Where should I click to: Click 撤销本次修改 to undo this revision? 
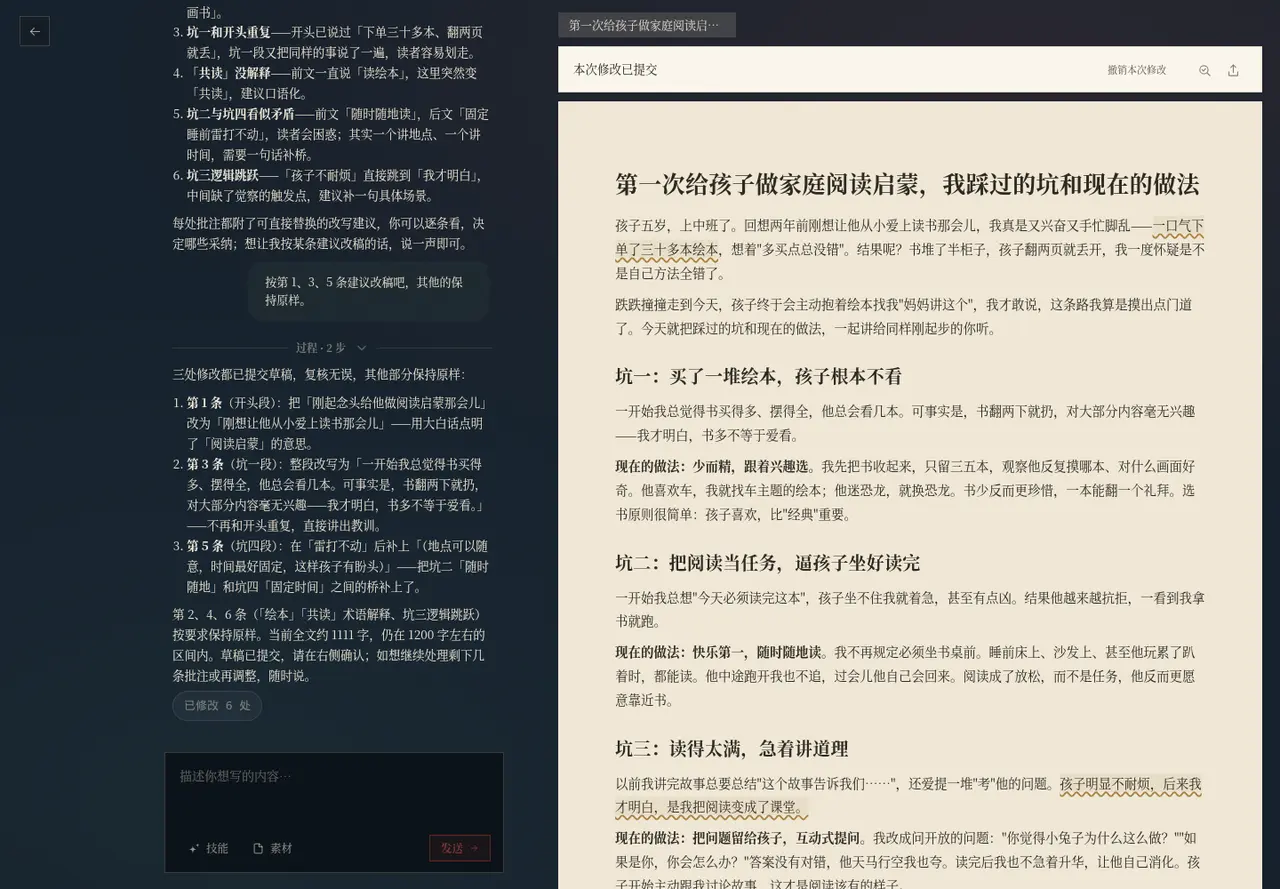coord(1136,70)
